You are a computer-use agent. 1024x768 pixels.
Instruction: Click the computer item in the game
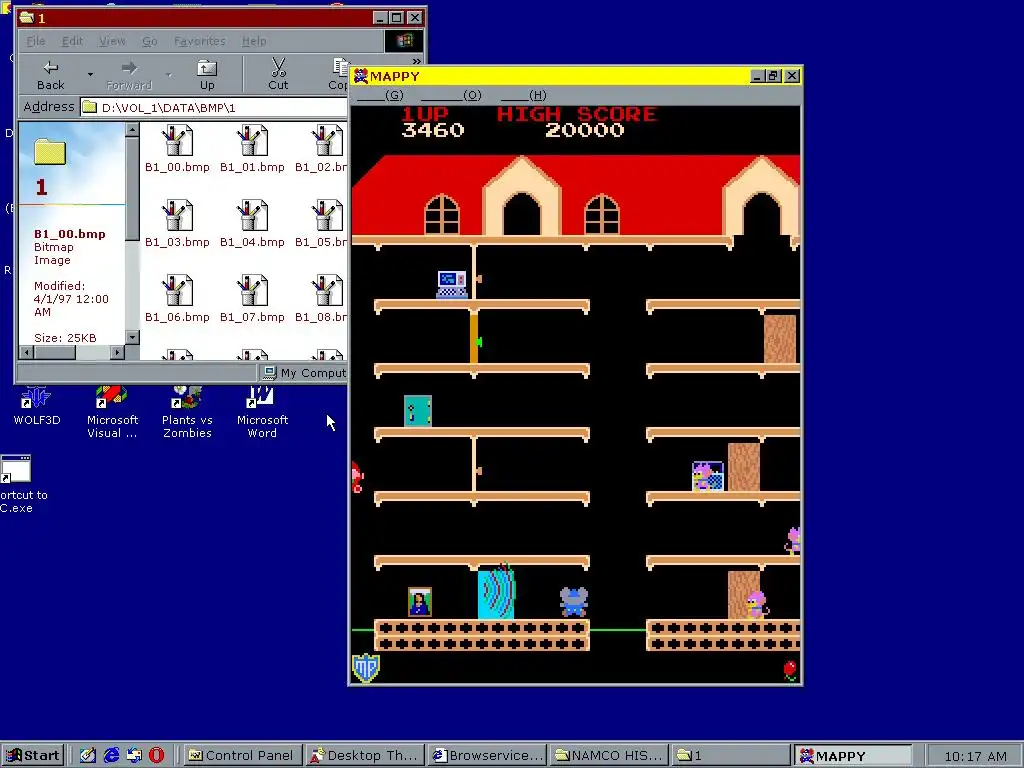(x=452, y=284)
